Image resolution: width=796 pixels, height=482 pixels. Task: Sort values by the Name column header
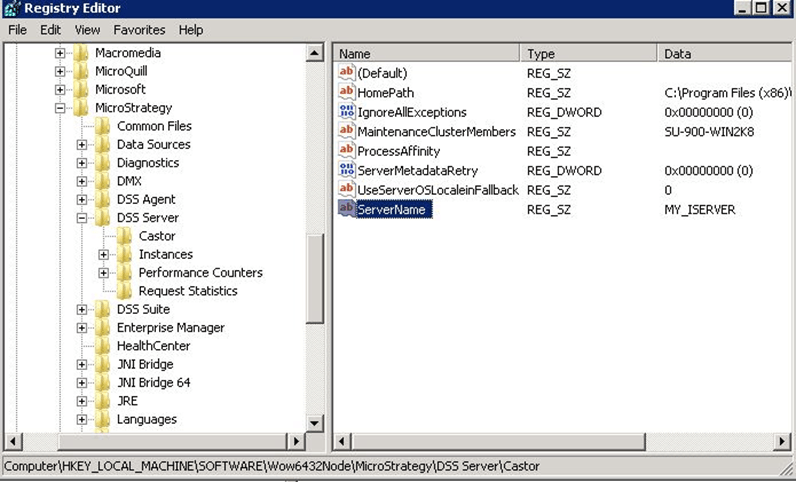click(426, 53)
